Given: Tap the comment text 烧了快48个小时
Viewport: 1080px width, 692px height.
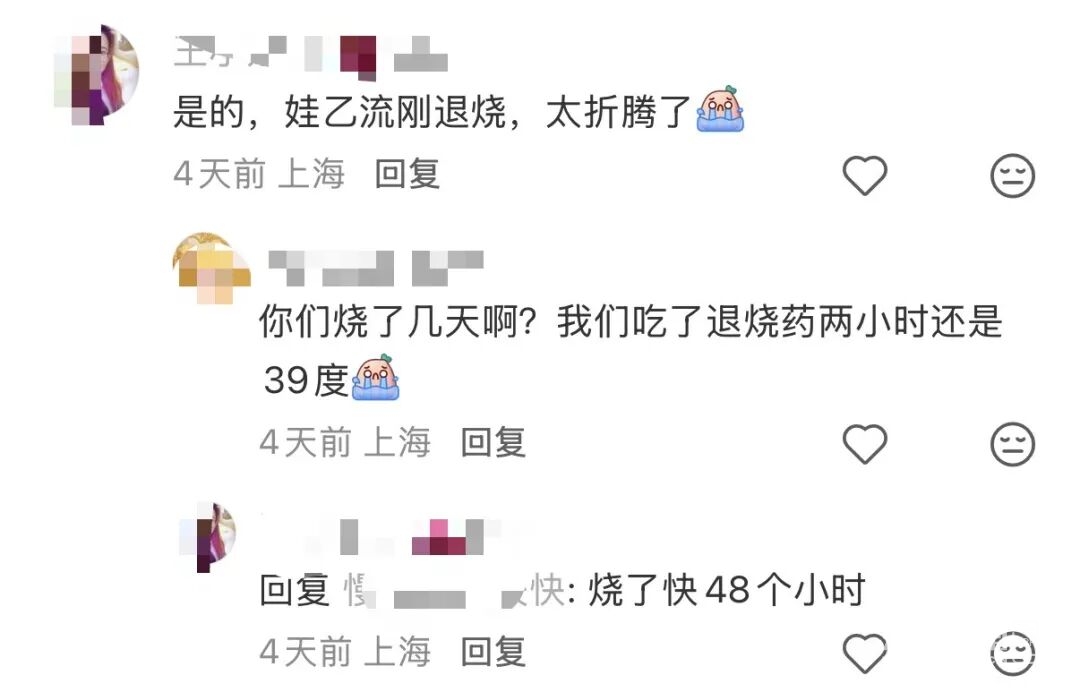Looking at the screenshot, I should tap(727, 591).
